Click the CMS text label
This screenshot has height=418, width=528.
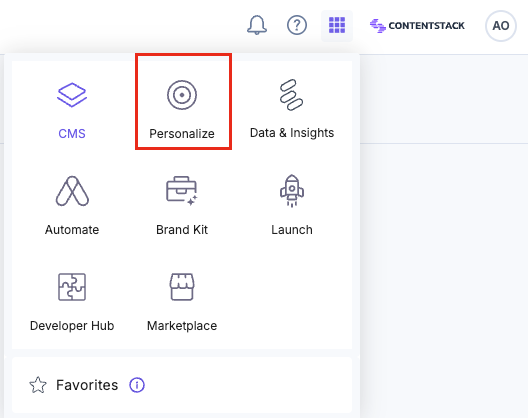click(72, 134)
